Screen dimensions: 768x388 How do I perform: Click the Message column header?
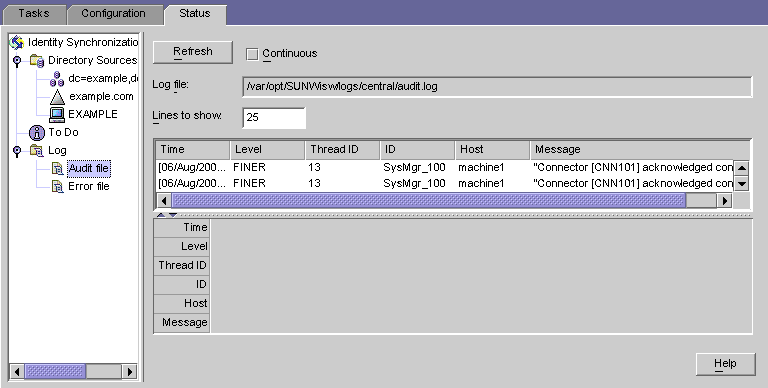coord(640,150)
